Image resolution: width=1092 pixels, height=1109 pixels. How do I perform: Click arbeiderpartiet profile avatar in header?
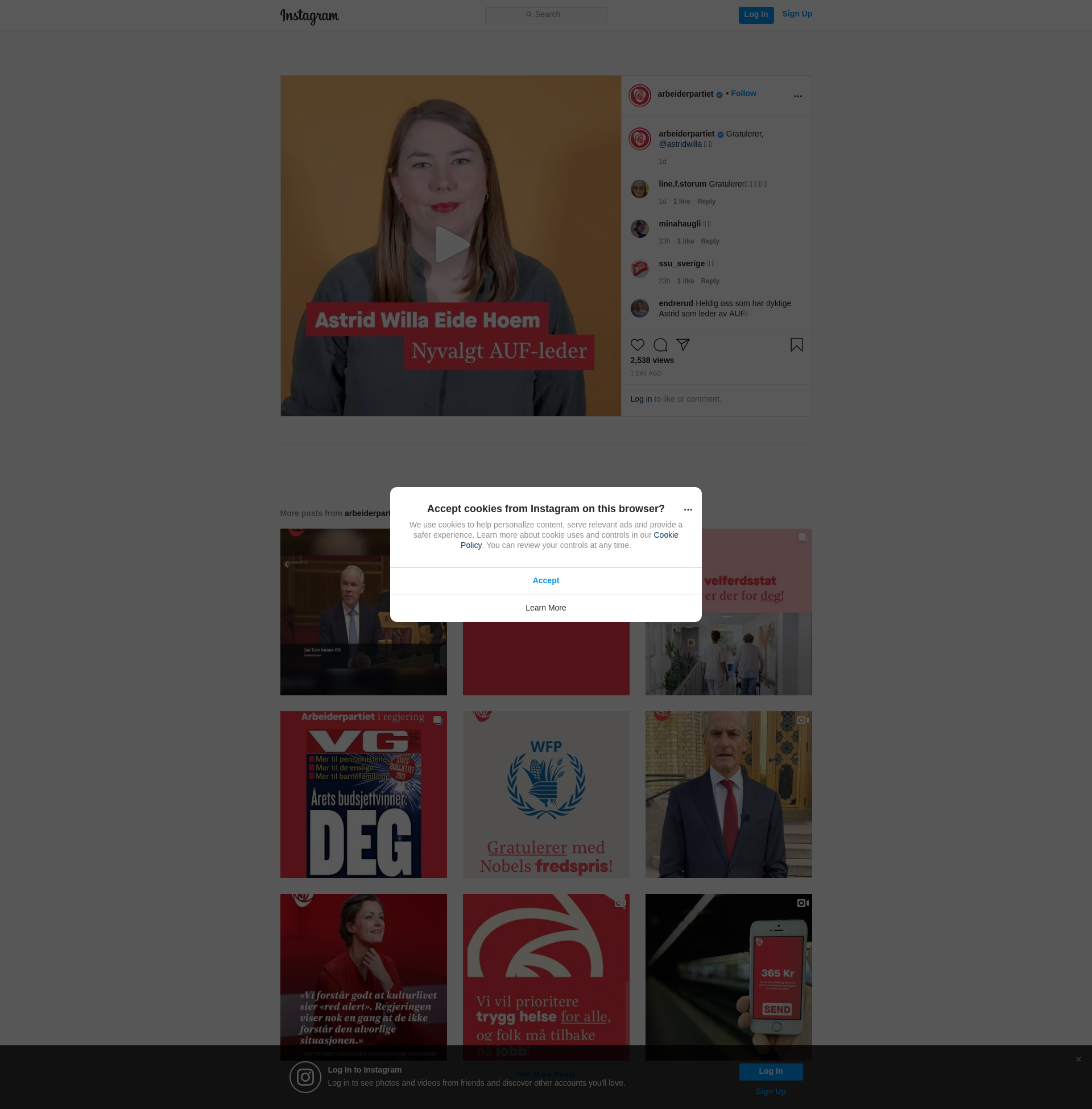tap(639, 95)
